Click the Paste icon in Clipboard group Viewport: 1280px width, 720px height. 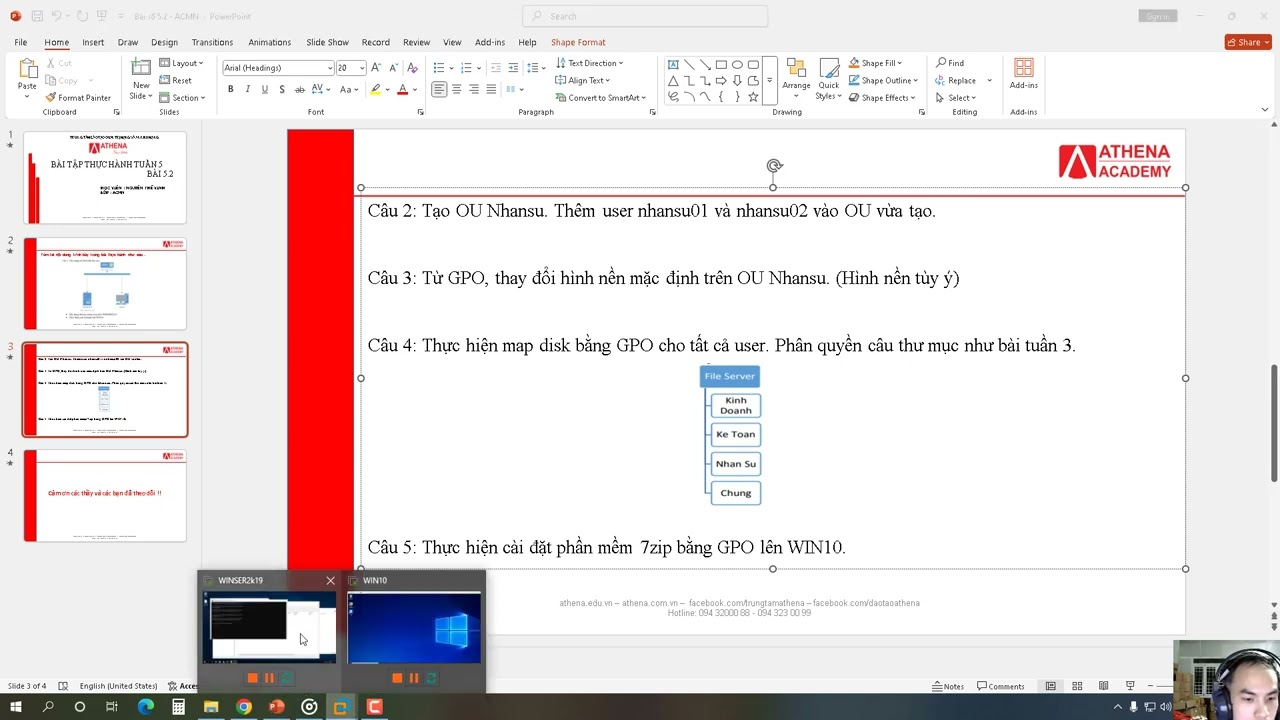click(x=27, y=70)
